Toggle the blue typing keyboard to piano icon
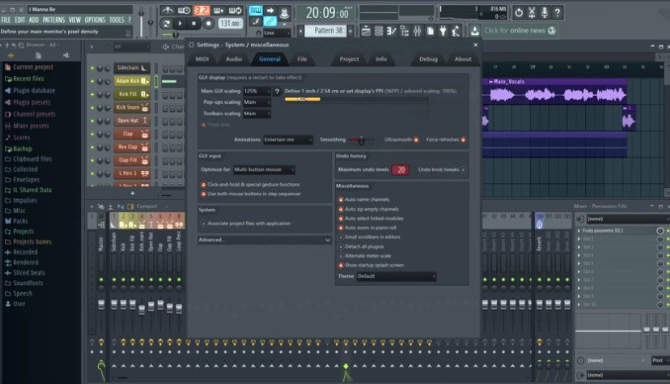 point(256,10)
